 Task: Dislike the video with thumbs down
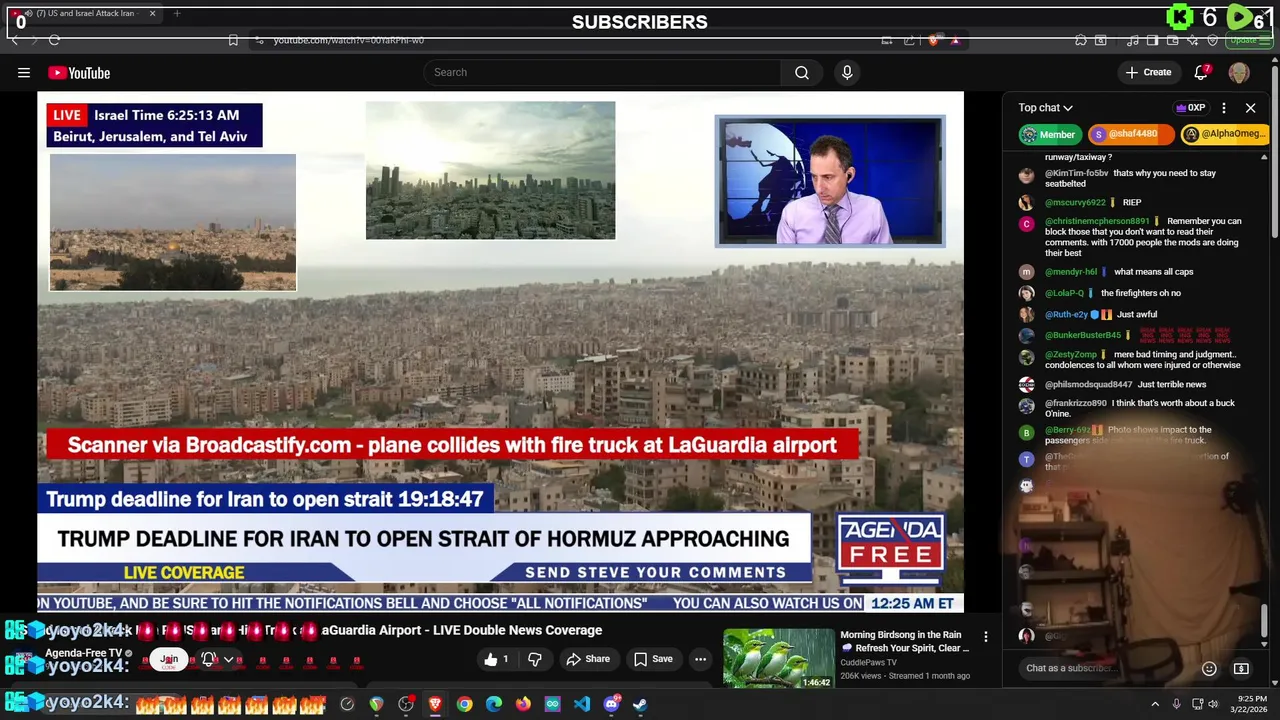(535, 659)
